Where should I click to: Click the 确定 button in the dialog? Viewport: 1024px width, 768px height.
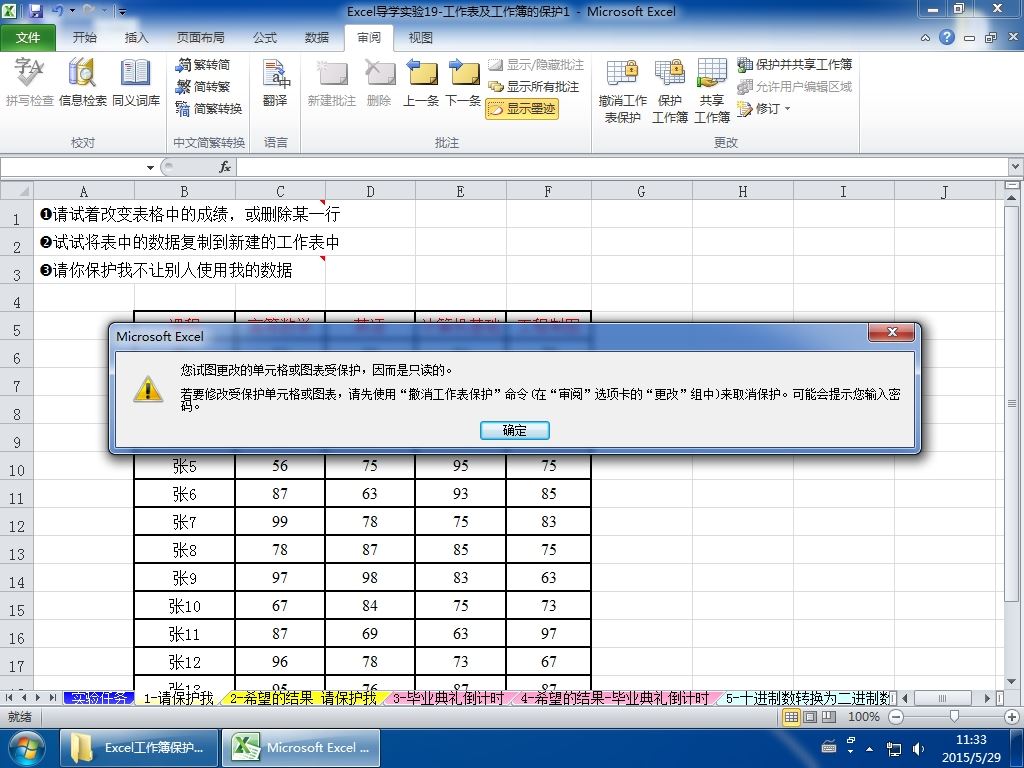[x=515, y=430]
